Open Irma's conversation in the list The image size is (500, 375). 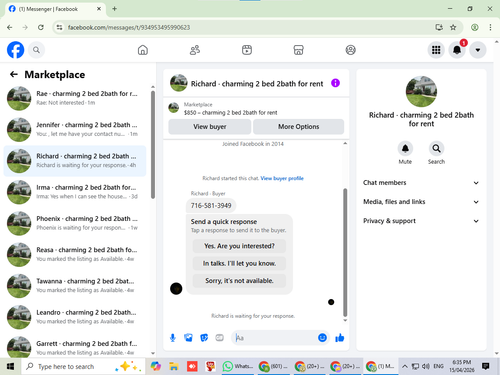[75, 192]
